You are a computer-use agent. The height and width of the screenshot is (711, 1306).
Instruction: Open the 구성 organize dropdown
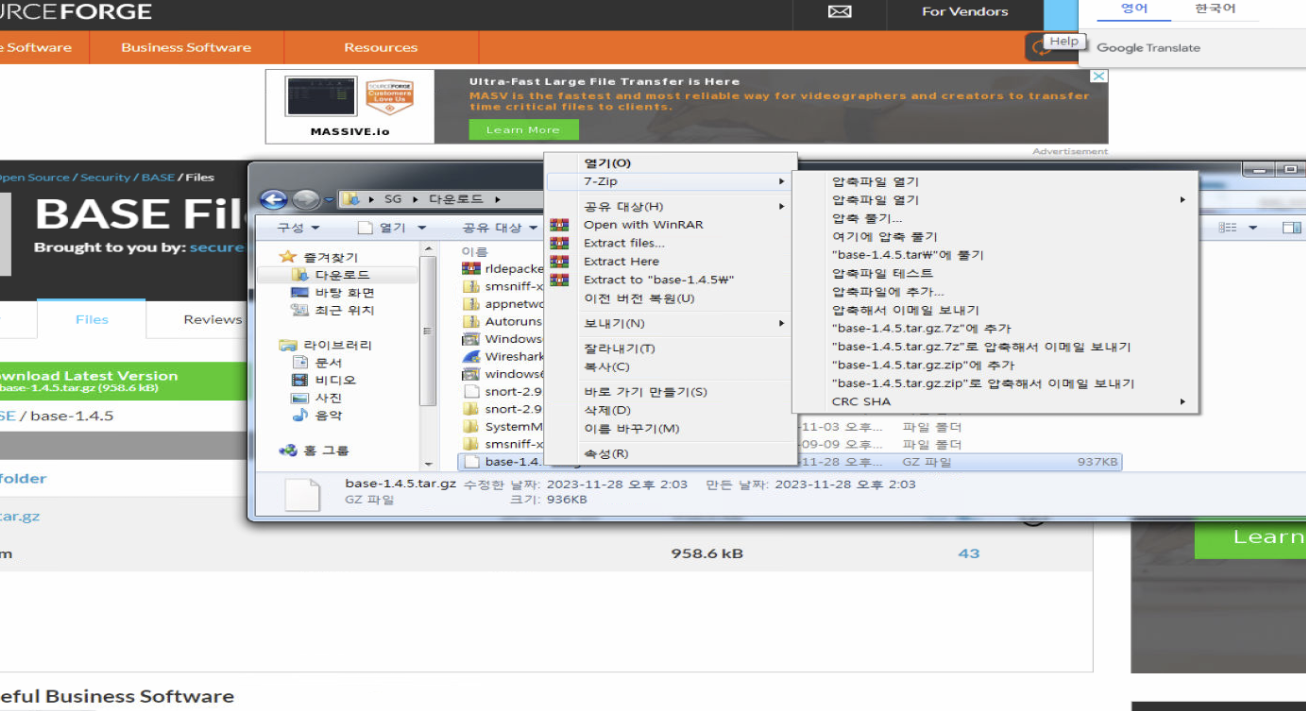(298, 228)
